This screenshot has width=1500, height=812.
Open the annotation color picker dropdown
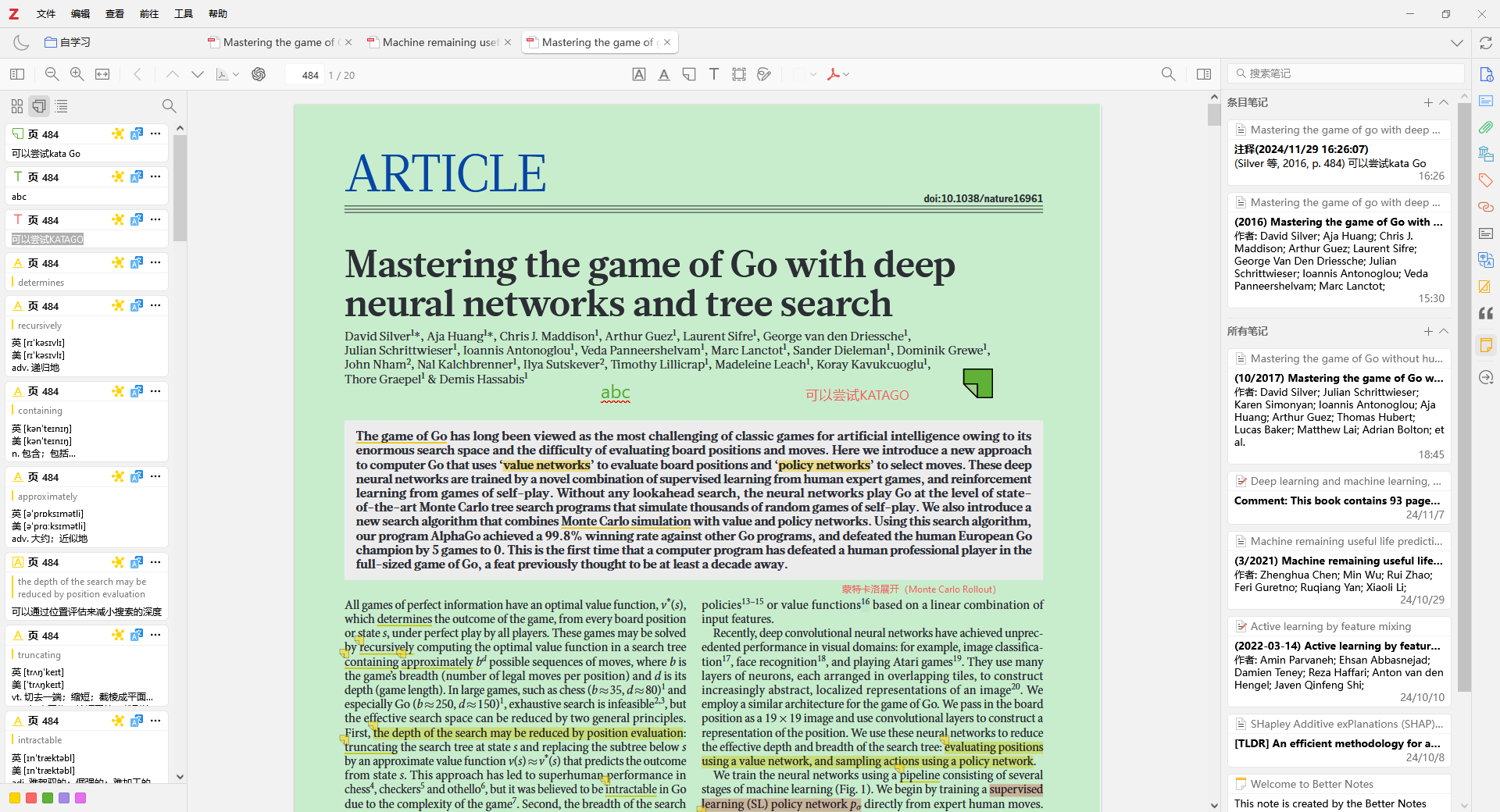coord(804,74)
